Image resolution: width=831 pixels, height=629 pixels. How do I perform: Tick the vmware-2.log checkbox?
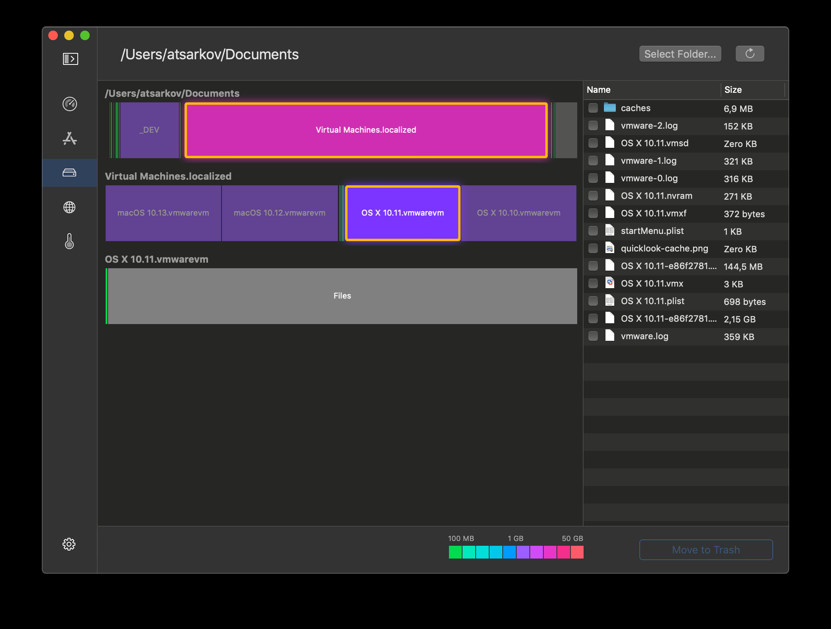(593, 126)
